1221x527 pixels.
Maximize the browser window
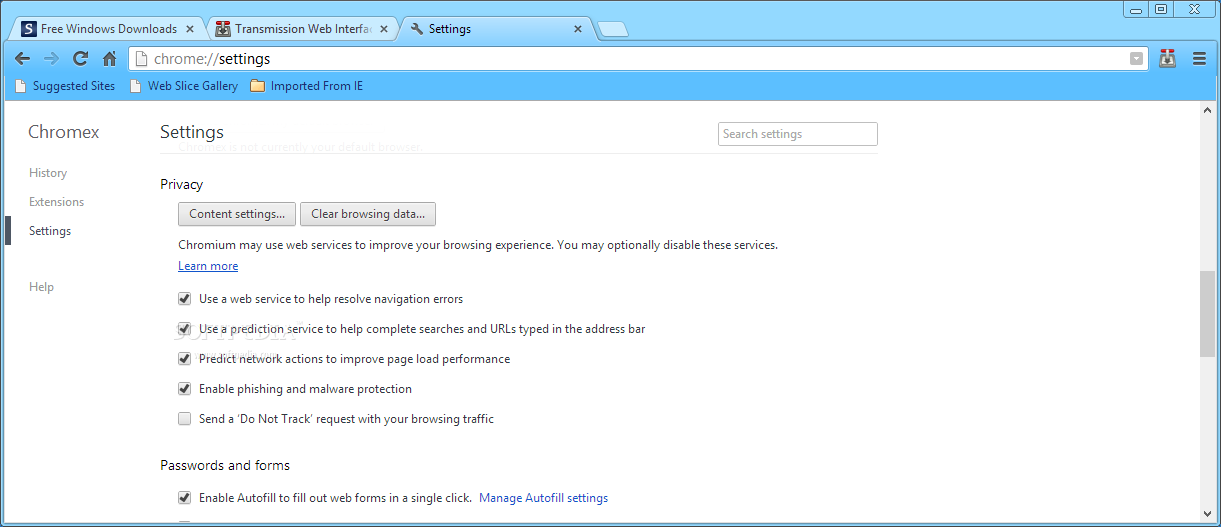click(1160, 8)
